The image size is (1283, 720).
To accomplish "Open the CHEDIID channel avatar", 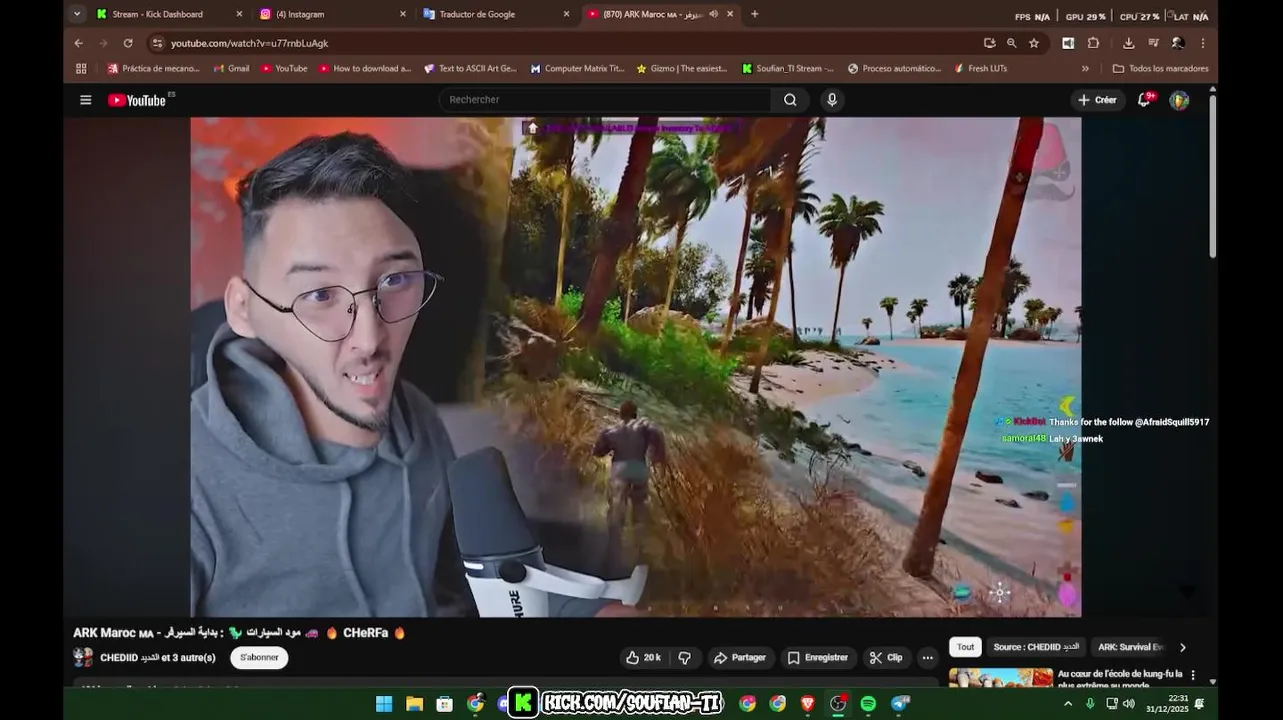I will pyautogui.click(x=83, y=657).
